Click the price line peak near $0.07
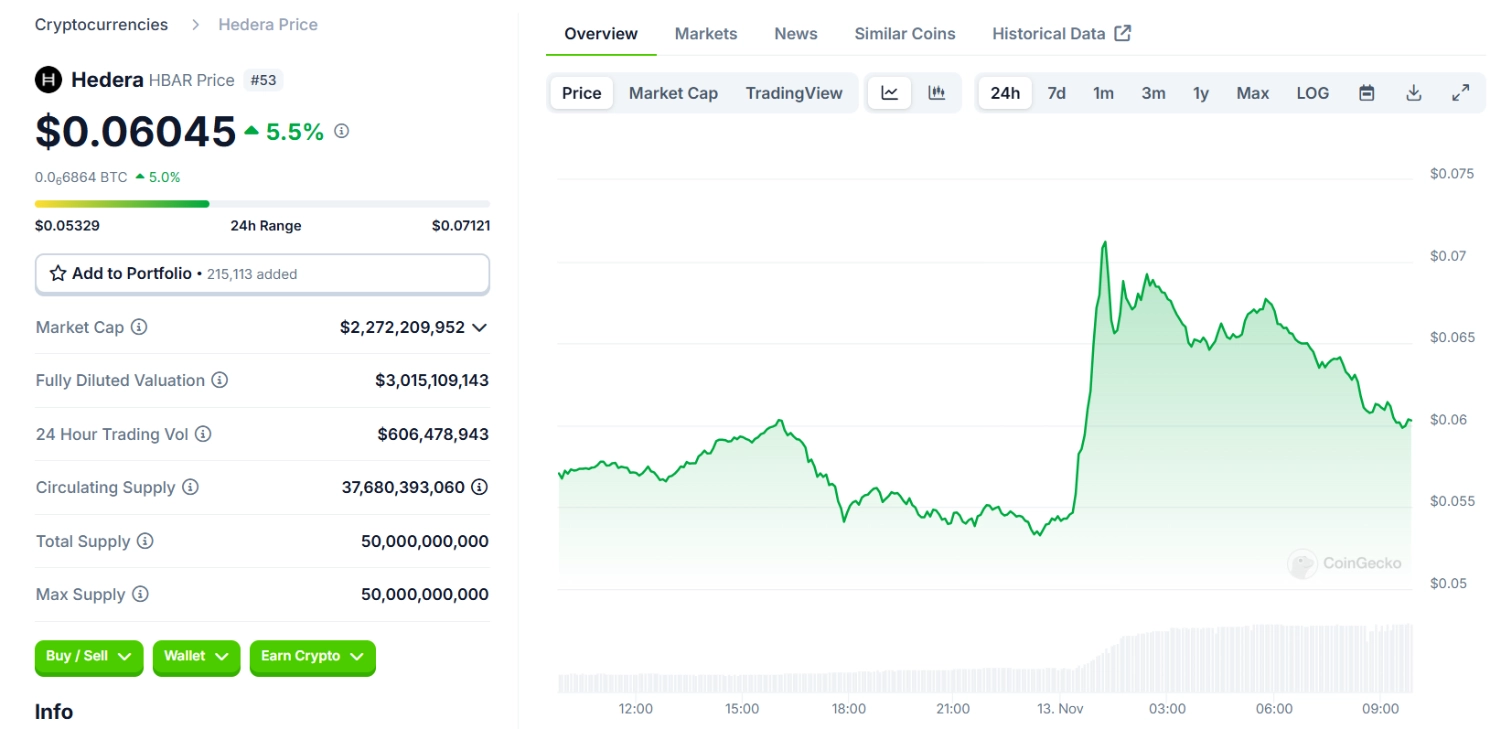Screen dimensions: 1501x729 [1104, 243]
